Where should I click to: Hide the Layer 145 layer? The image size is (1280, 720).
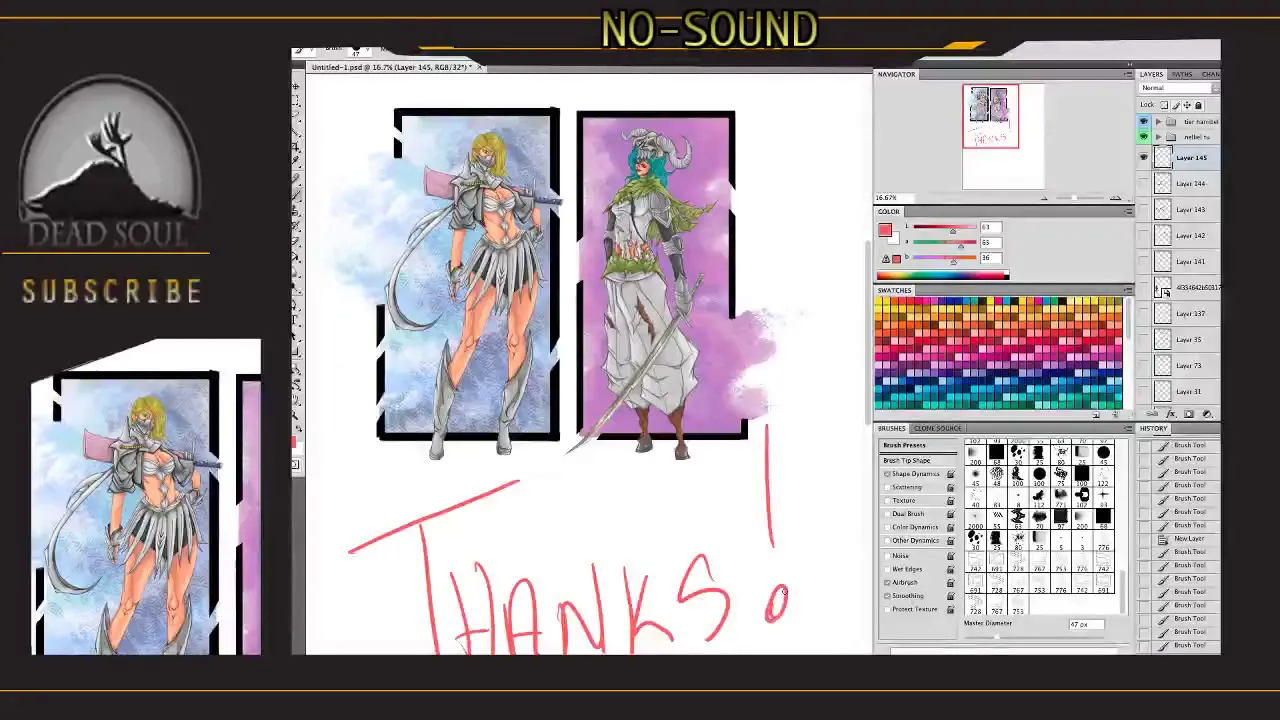1144,157
